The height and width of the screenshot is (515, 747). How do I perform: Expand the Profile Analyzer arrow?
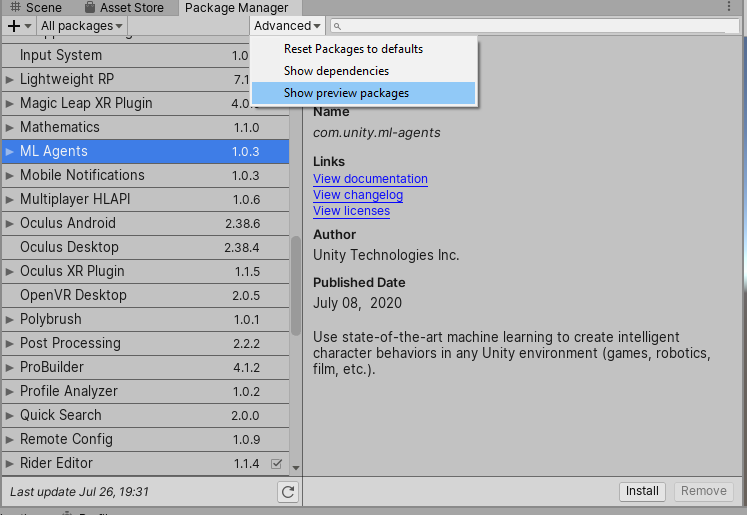tap(10, 392)
